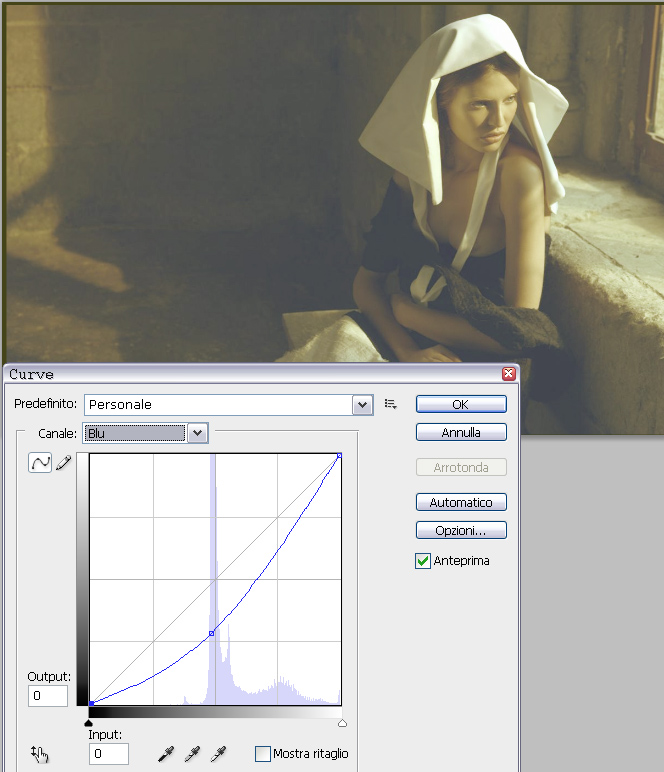
Task: Select the pencil draw-curve tool
Action: [x=63, y=463]
